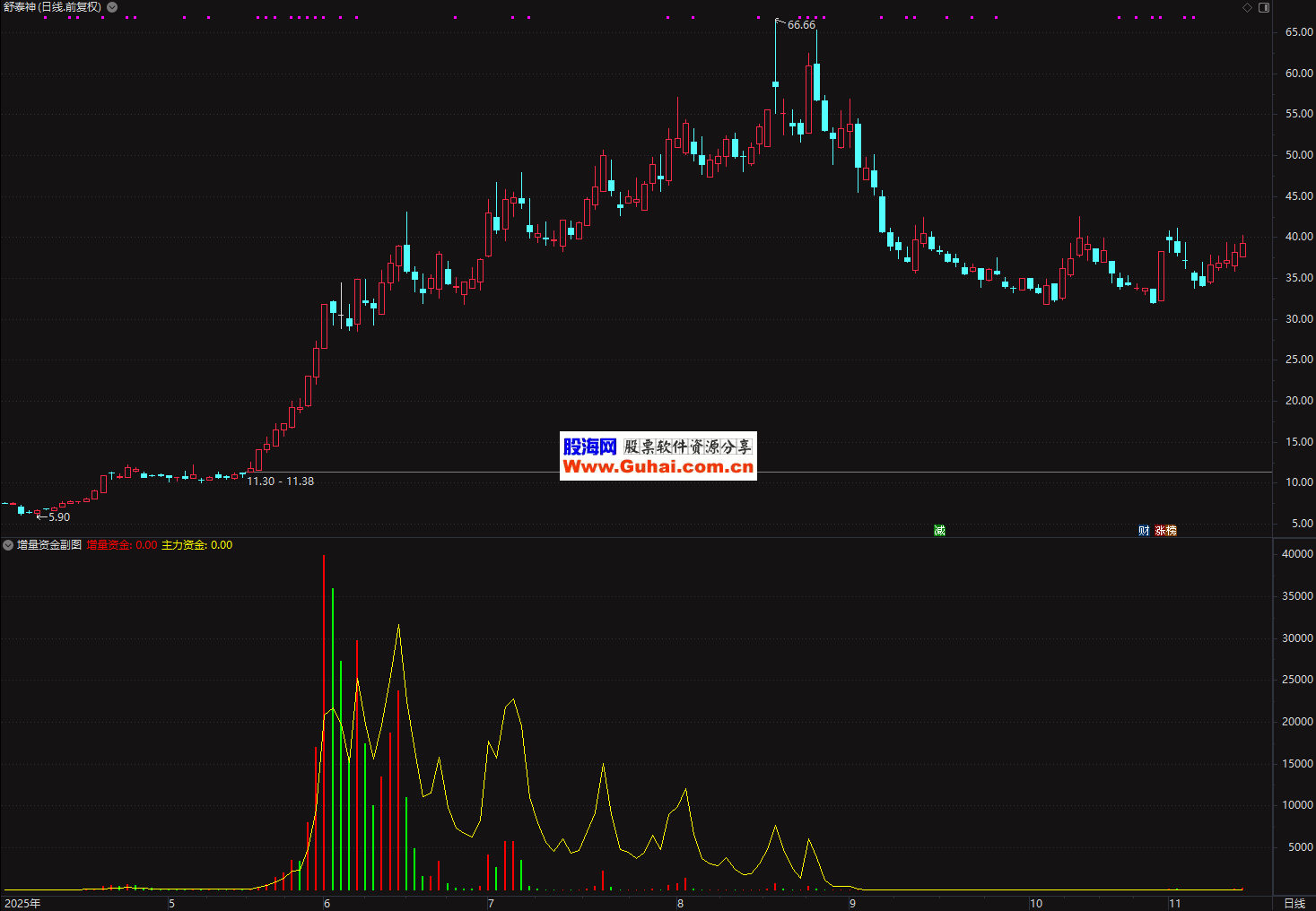Screen dimensions: 1316x911
Task: Click the 50.00 price axis label
Action: [x=1299, y=155]
